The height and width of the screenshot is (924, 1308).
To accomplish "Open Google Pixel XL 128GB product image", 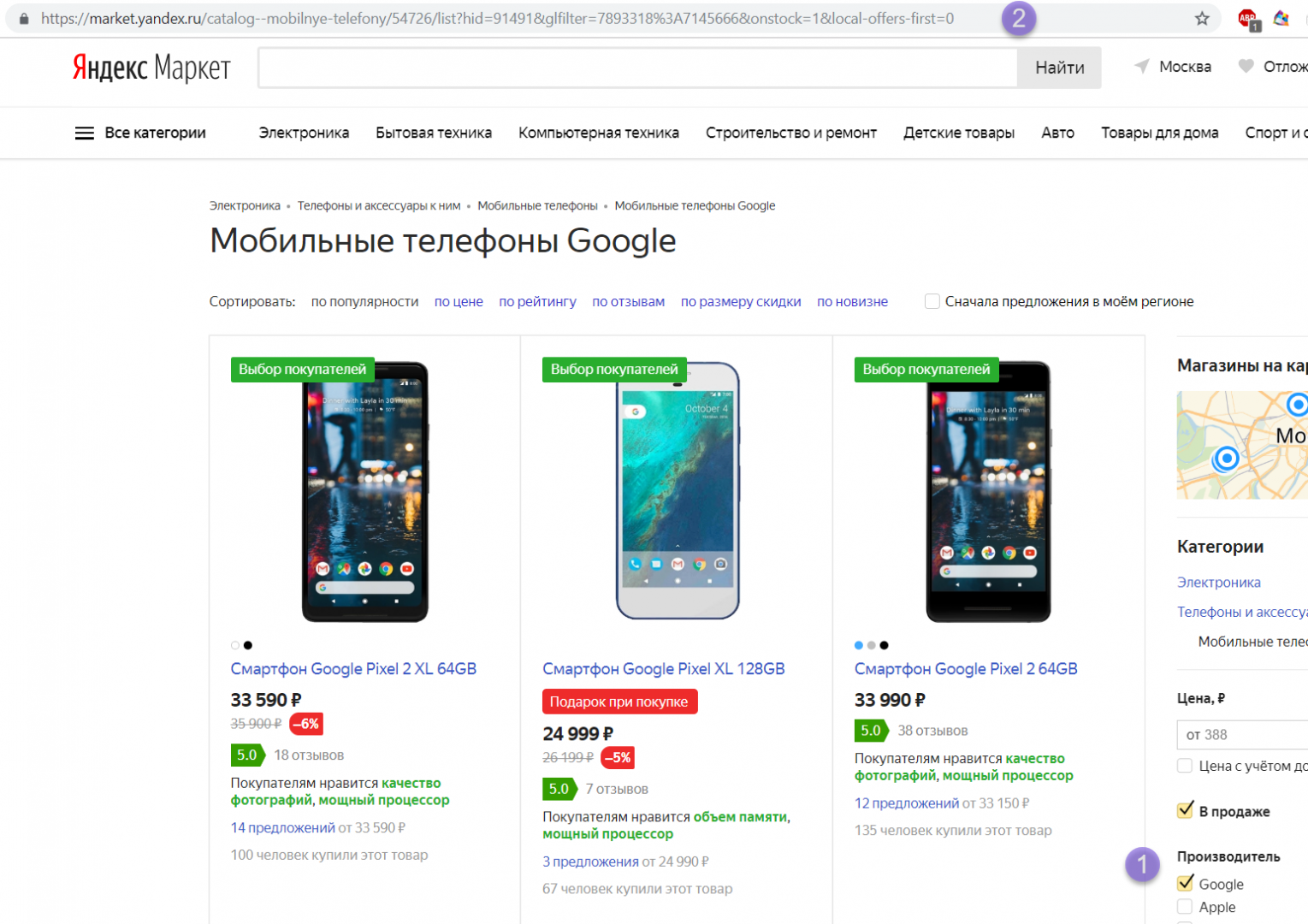I will [x=677, y=490].
